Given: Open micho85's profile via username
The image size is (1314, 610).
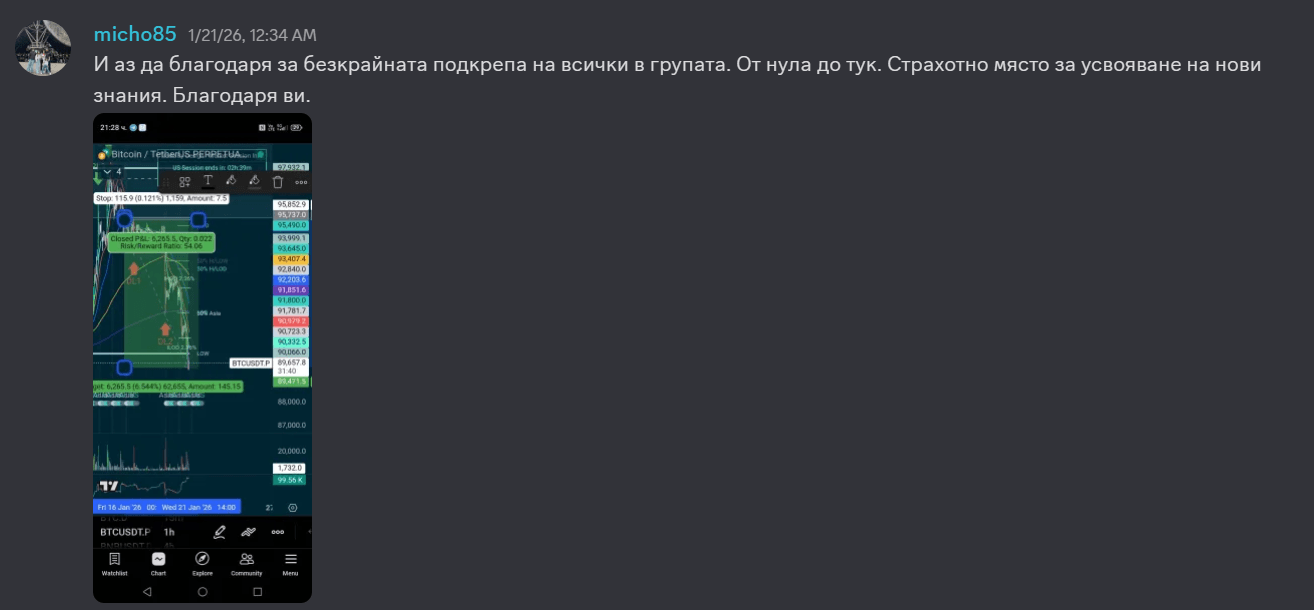Looking at the screenshot, I should click(x=134, y=34).
